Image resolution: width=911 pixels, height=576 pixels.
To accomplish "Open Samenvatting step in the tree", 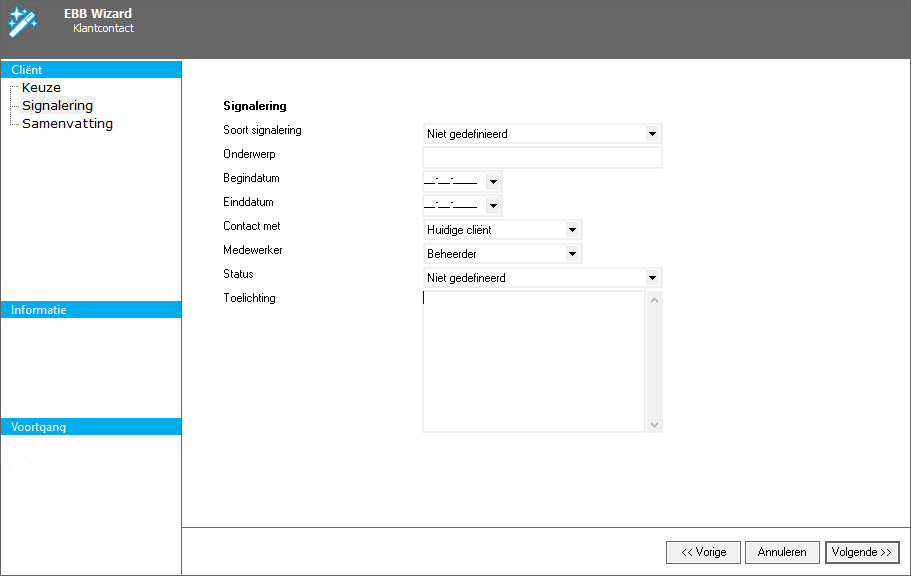I will tap(67, 124).
